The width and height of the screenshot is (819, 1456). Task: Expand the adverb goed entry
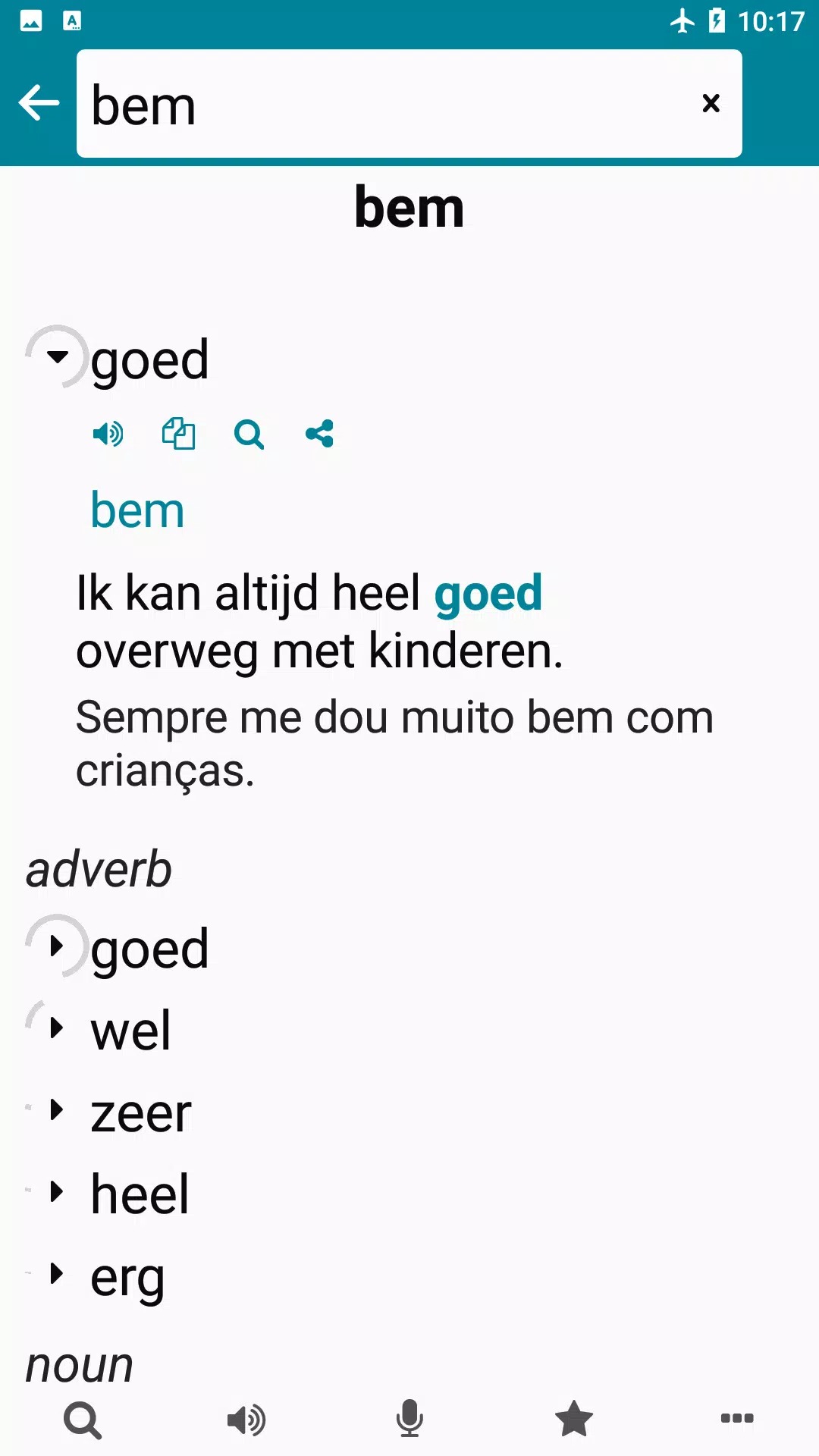[57, 946]
